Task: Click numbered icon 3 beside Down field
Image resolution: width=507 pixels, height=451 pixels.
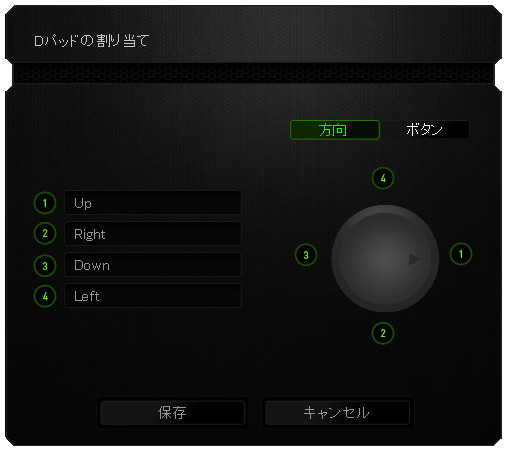Action: point(45,266)
